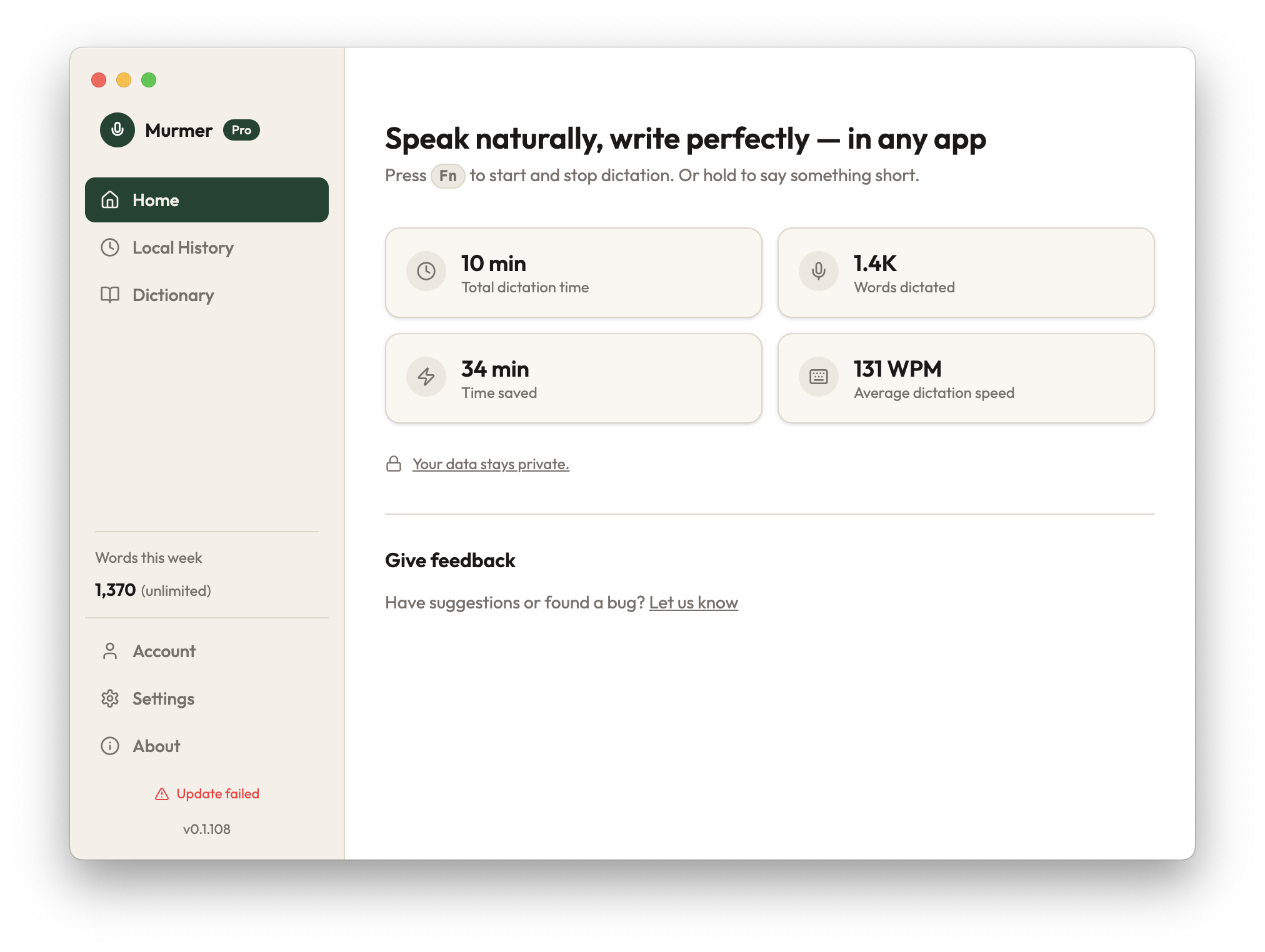This screenshot has height=952, width=1265.
Task: Open Settings via the gear icon
Action: pos(109,698)
